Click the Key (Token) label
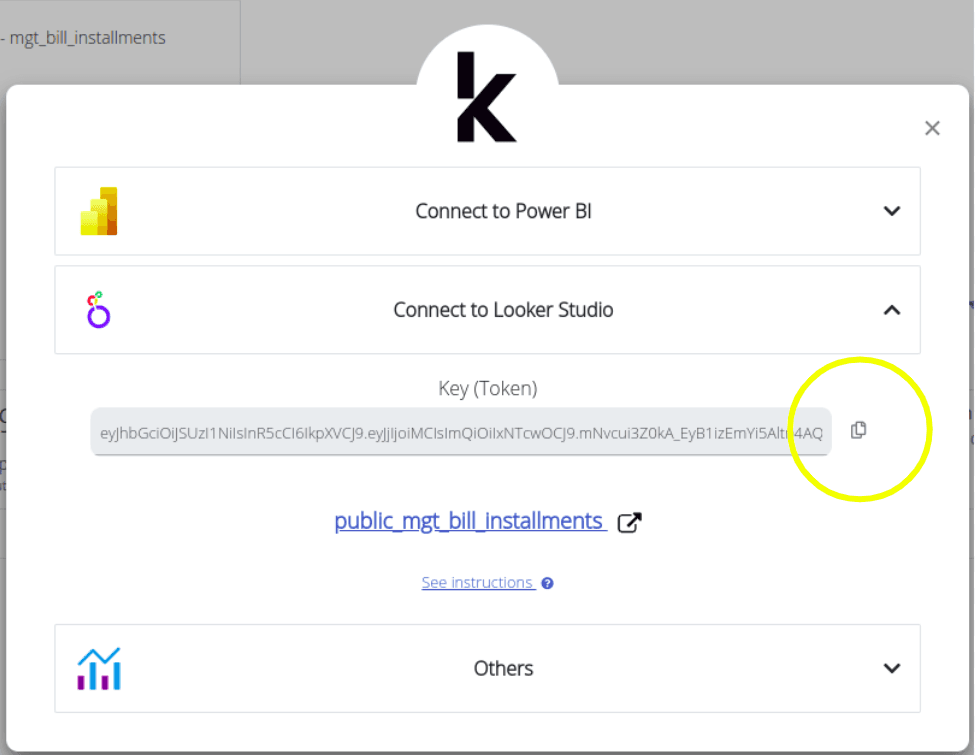 (487, 388)
